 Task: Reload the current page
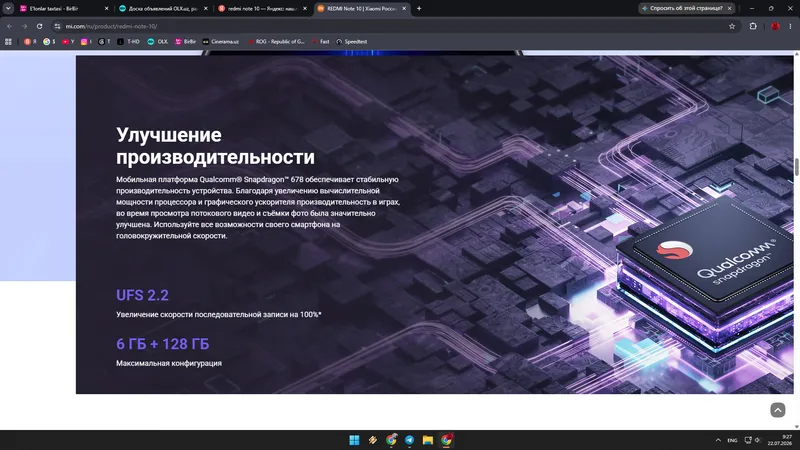pyautogui.click(x=39, y=26)
